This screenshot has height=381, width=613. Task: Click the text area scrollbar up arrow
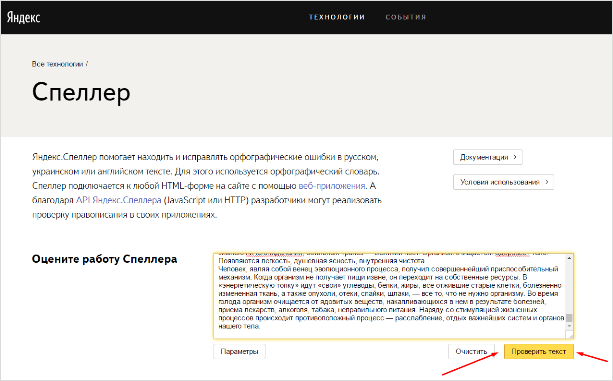click(x=569, y=258)
